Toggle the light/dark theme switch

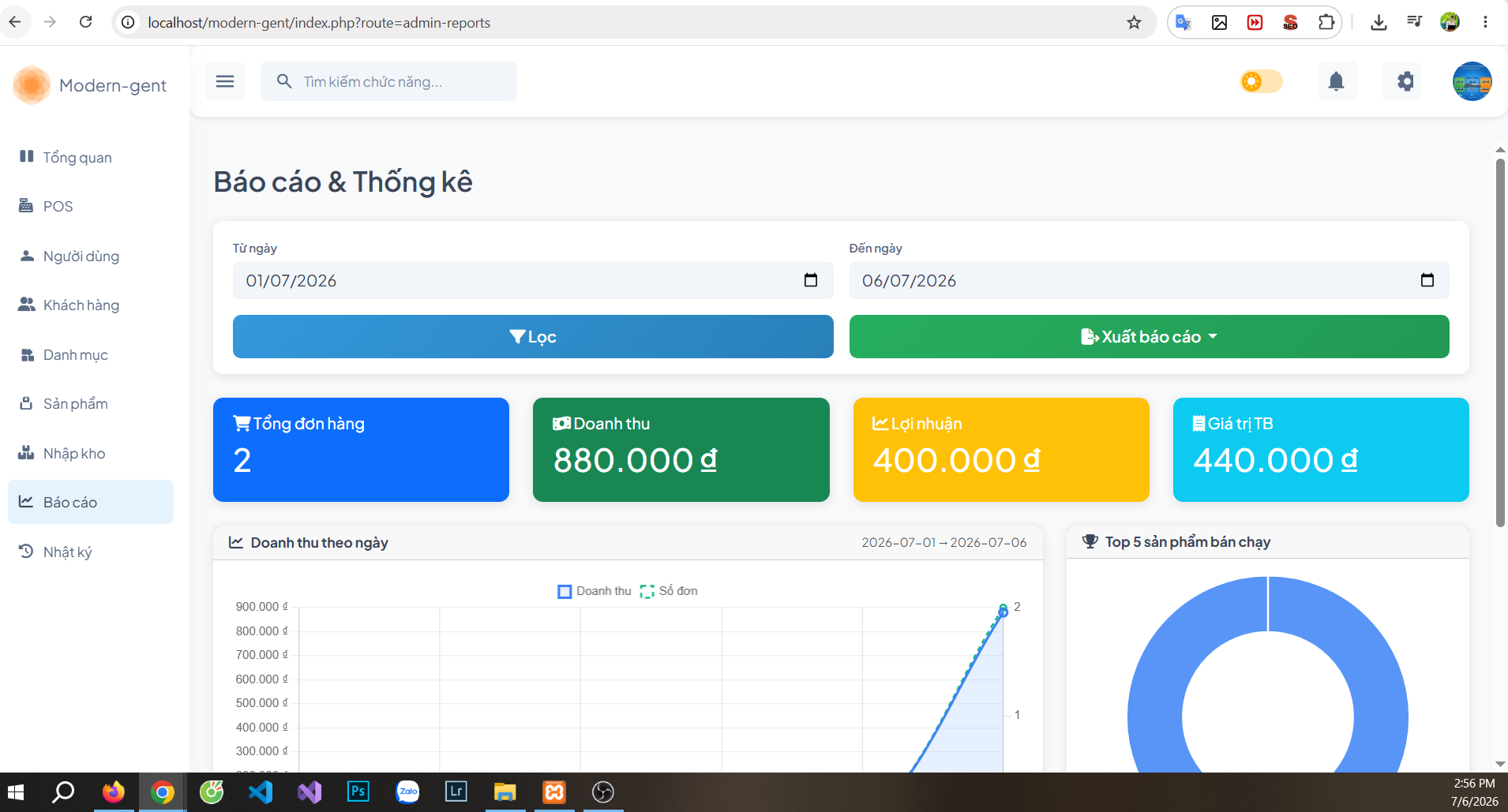point(1261,81)
